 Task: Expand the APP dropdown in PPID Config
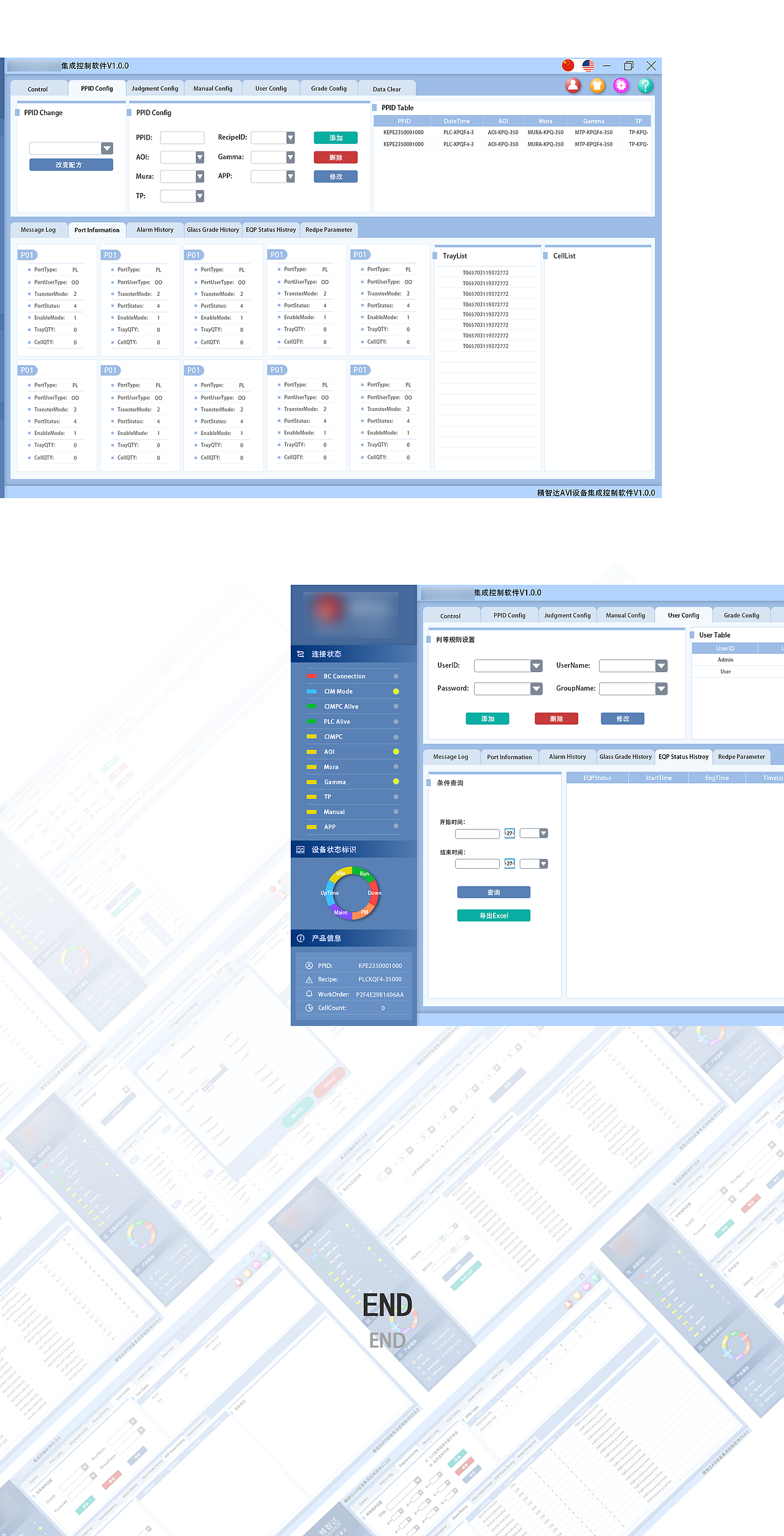[x=290, y=176]
